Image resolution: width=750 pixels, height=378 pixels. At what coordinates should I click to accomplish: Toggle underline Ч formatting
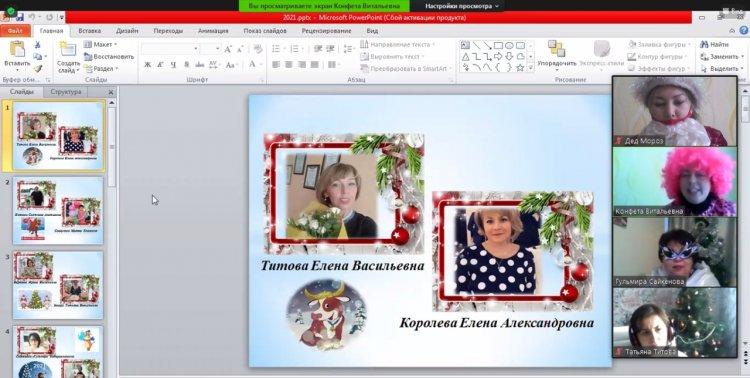tap(173, 65)
